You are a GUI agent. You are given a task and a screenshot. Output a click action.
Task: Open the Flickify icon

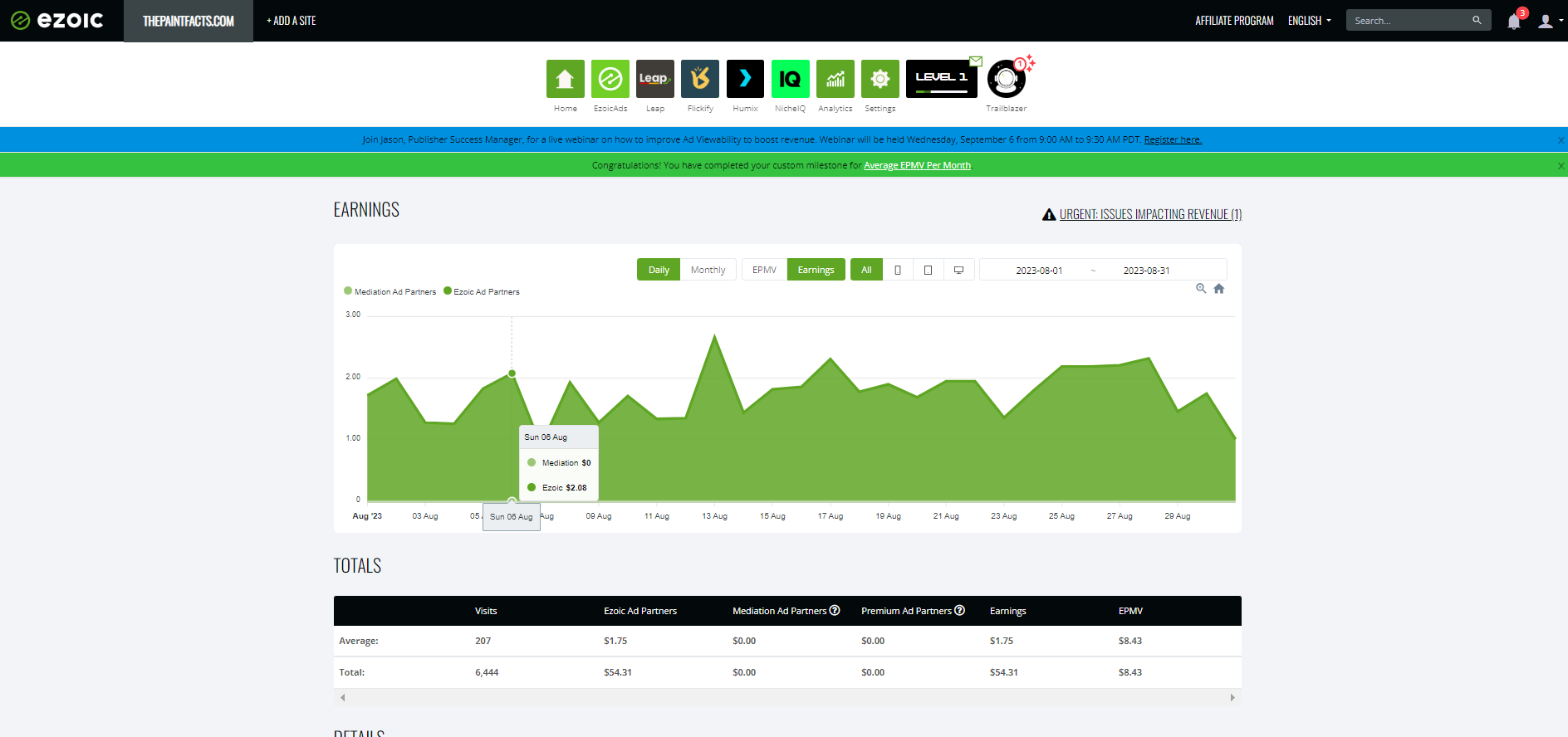(x=700, y=79)
